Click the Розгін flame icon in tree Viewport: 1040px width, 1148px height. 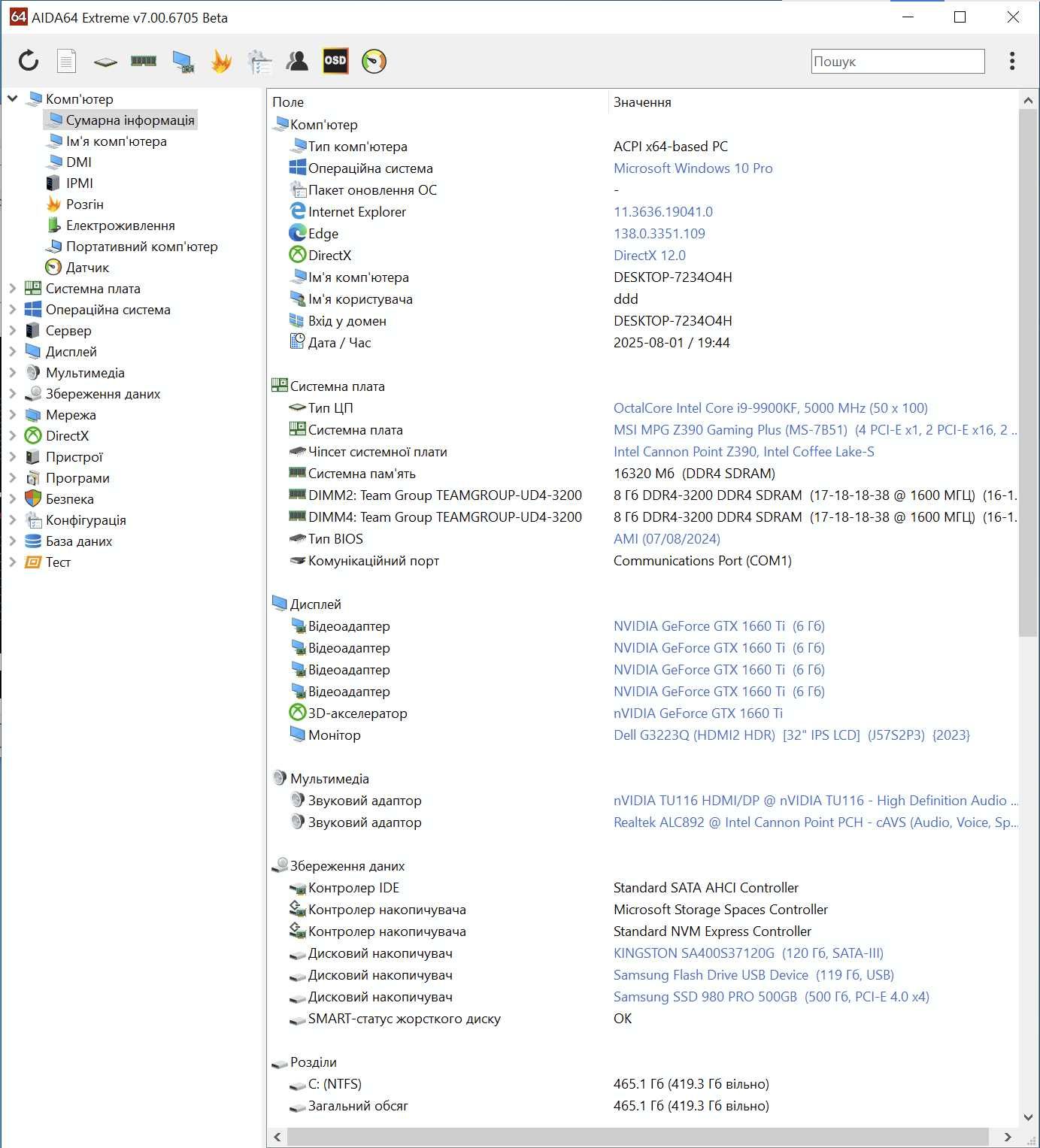point(53,204)
